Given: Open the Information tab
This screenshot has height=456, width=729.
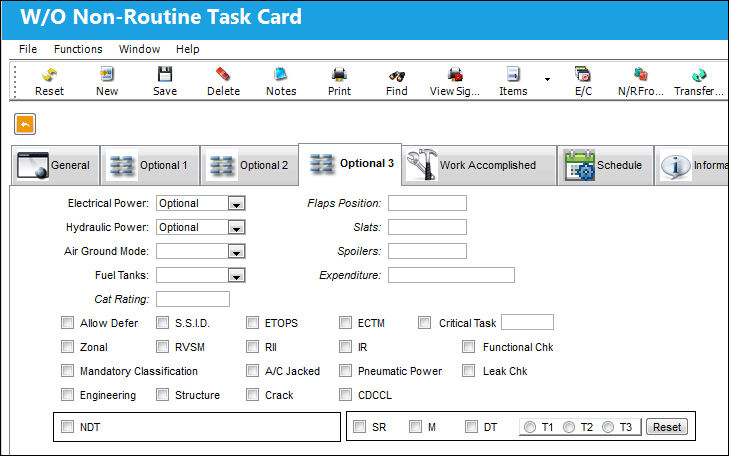Looking at the screenshot, I should [x=692, y=165].
